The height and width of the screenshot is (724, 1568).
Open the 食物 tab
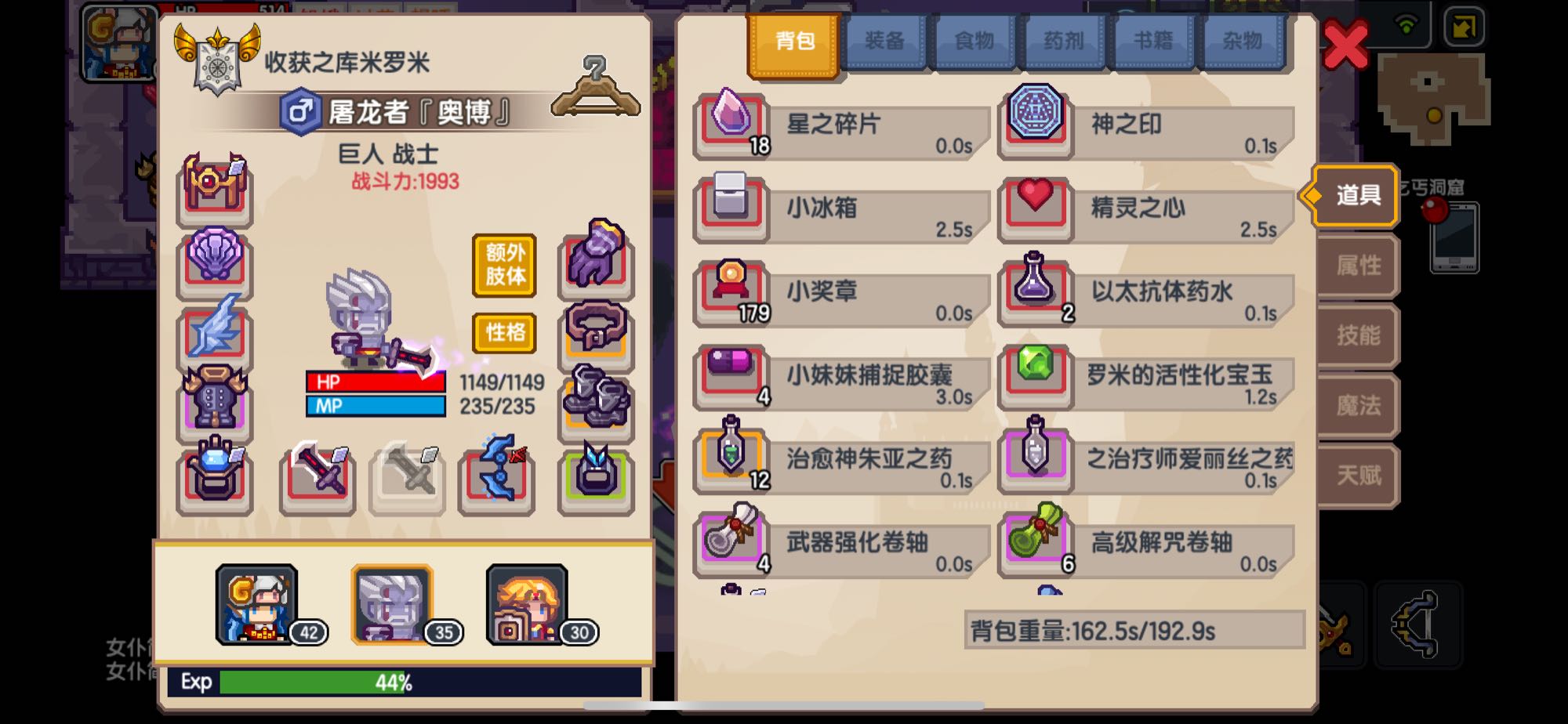pyautogui.click(x=974, y=41)
